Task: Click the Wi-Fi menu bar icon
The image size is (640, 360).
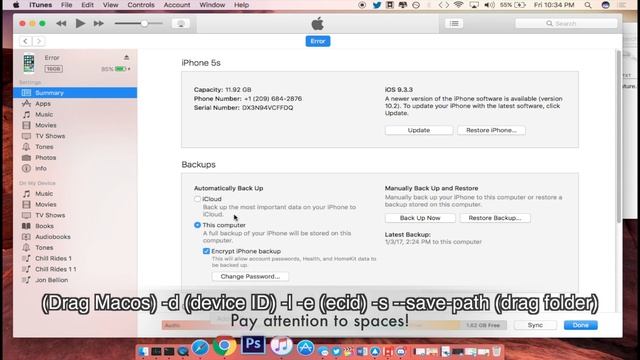Action: click(459, 5)
